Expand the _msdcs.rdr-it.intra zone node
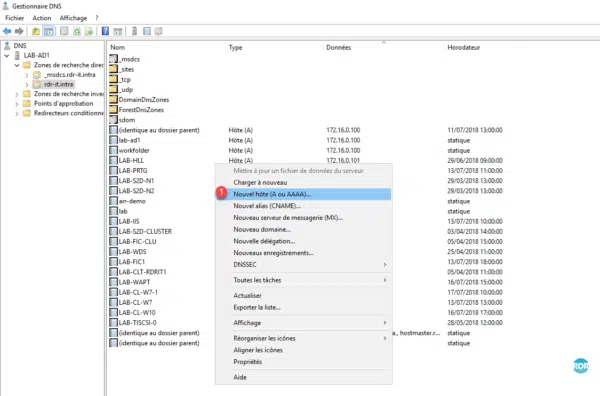Screen dimensions: 600x396 [x=27, y=75]
